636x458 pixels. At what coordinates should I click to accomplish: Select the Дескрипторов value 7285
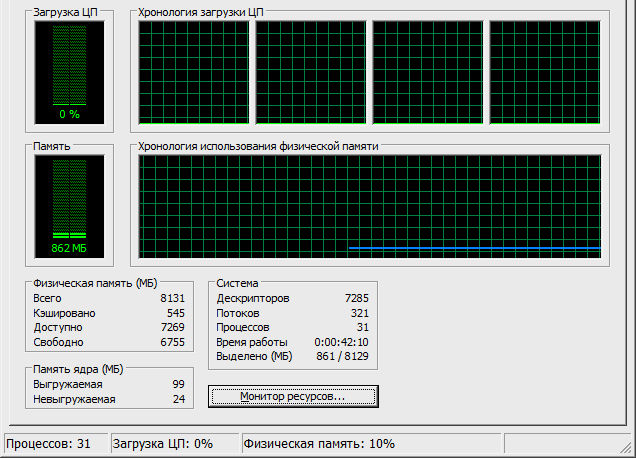[x=357, y=298]
